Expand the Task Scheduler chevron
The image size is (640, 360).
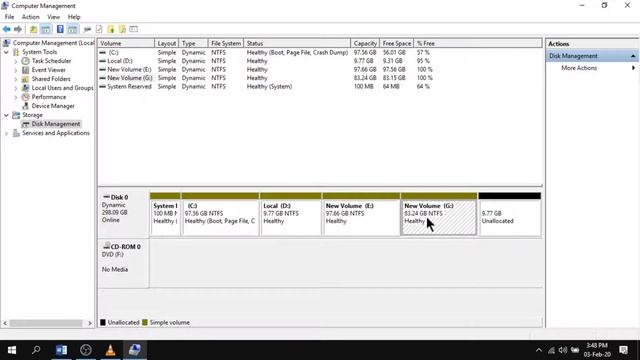(x=16, y=61)
